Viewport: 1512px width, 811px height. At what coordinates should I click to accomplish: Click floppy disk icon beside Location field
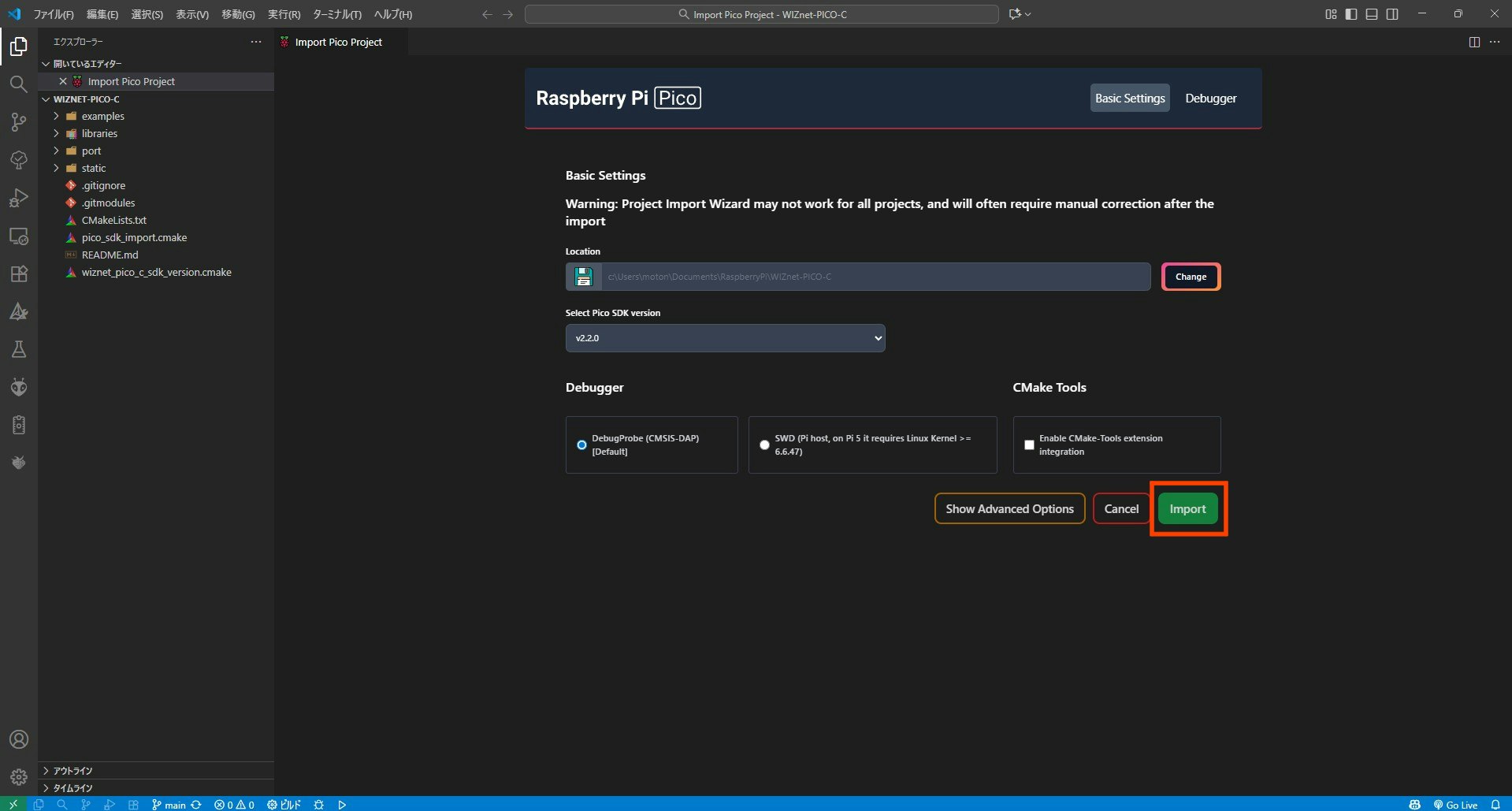click(x=584, y=277)
